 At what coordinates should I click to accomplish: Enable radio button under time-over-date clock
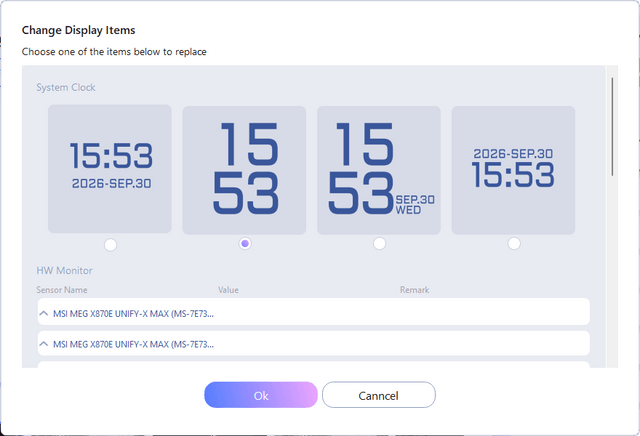(110, 245)
